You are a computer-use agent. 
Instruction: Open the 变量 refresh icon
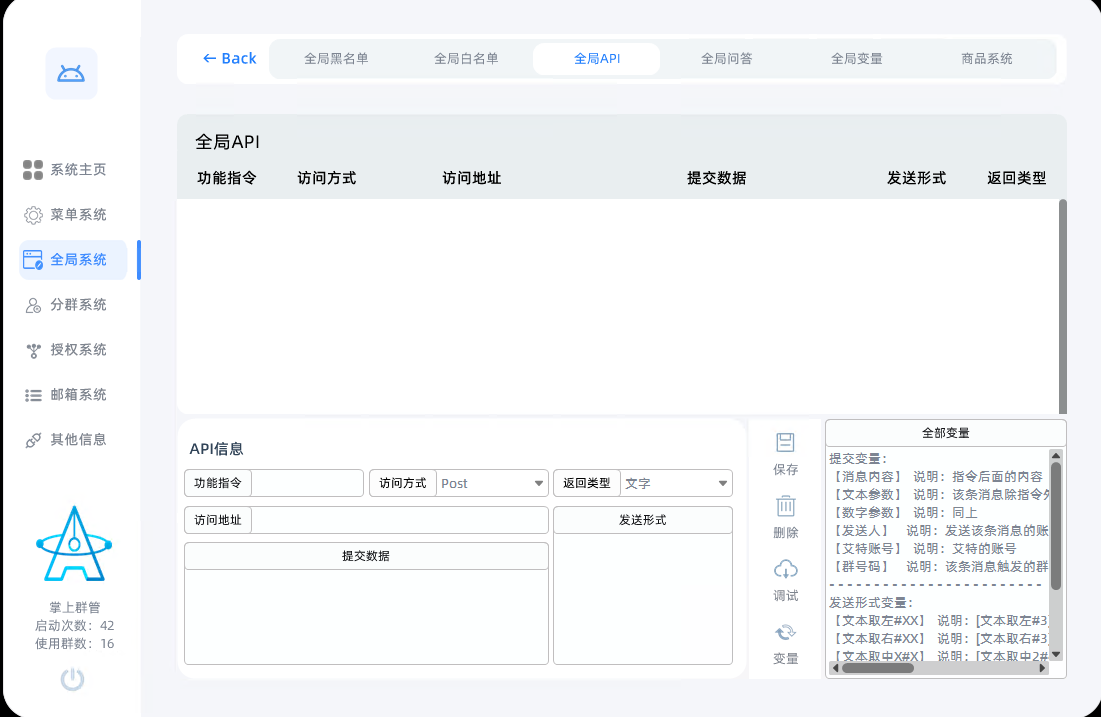click(786, 632)
